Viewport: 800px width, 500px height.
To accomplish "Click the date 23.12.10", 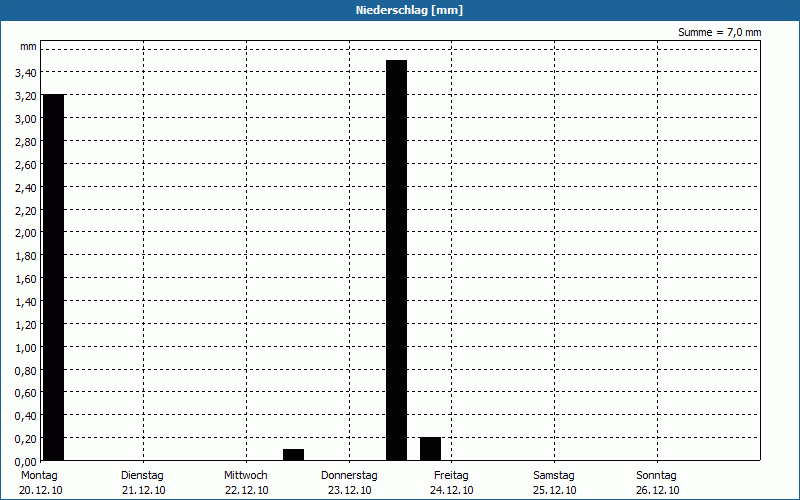I will coord(349,491).
